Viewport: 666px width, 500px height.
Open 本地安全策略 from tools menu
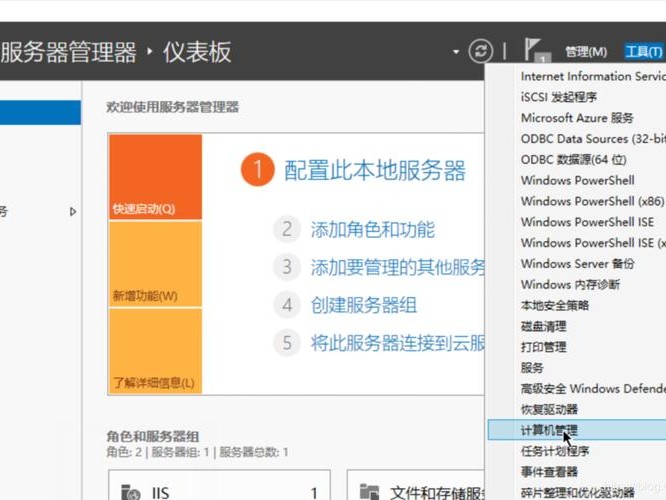pyautogui.click(x=555, y=305)
